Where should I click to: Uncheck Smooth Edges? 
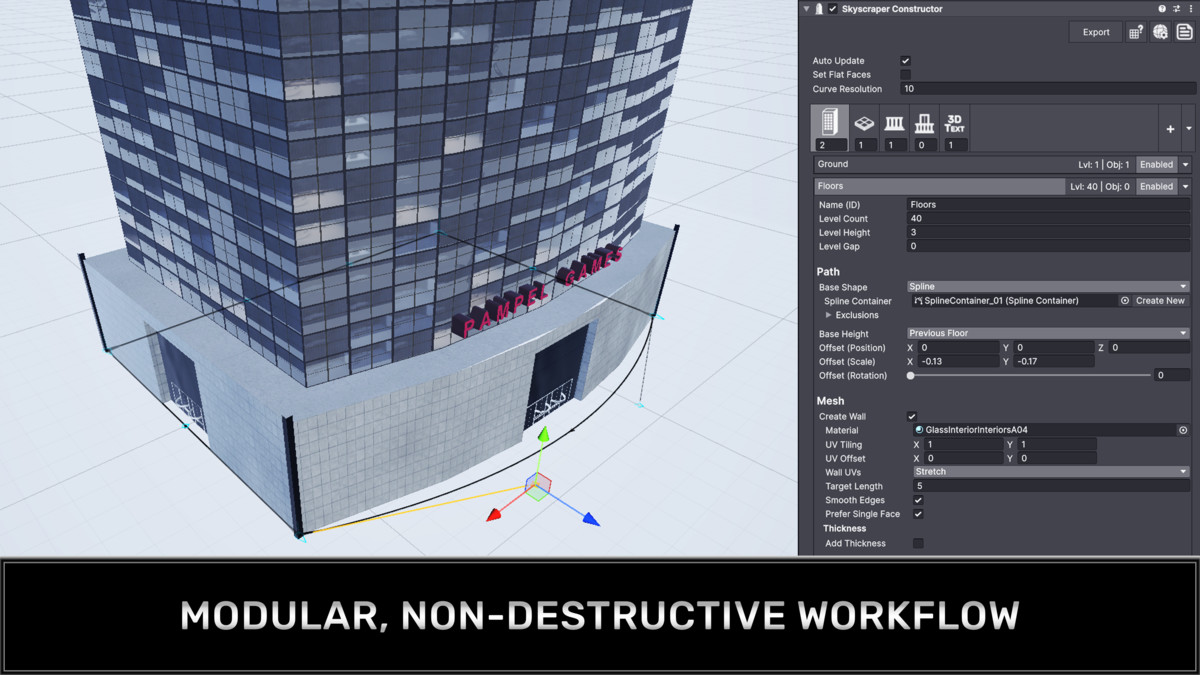(x=918, y=500)
